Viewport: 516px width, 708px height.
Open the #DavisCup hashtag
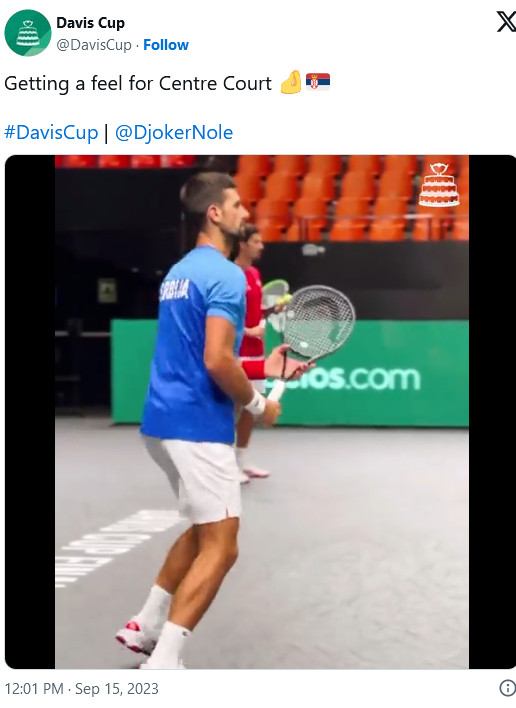(x=51, y=132)
